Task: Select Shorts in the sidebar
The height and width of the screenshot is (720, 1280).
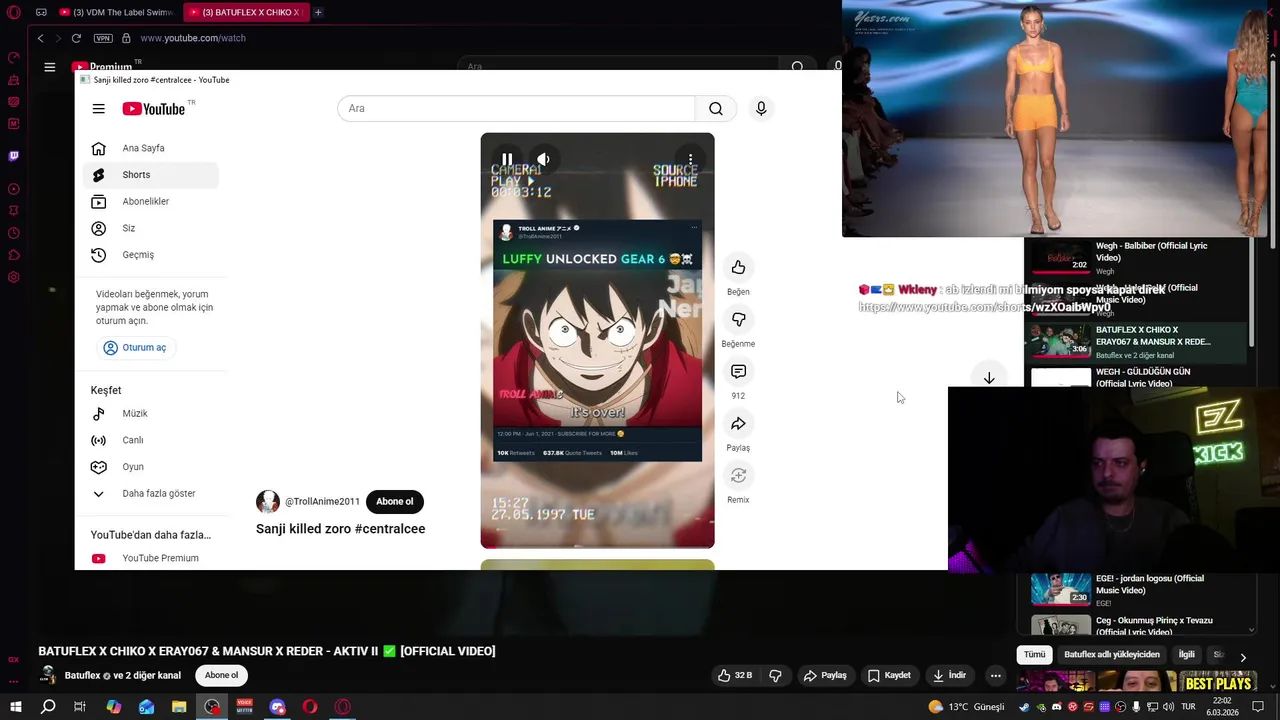Action: coord(151,175)
